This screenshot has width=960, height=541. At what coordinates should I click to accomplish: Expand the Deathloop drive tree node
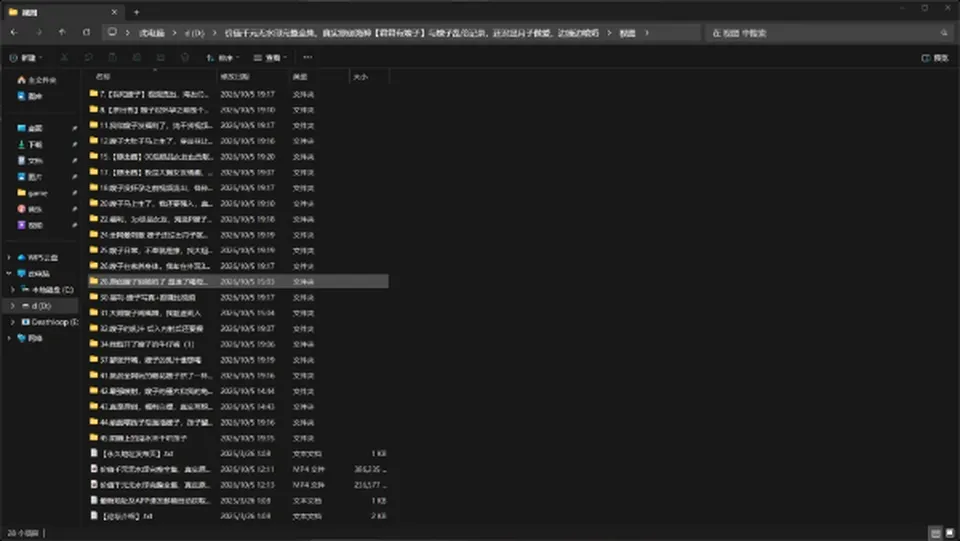pos(12,322)
